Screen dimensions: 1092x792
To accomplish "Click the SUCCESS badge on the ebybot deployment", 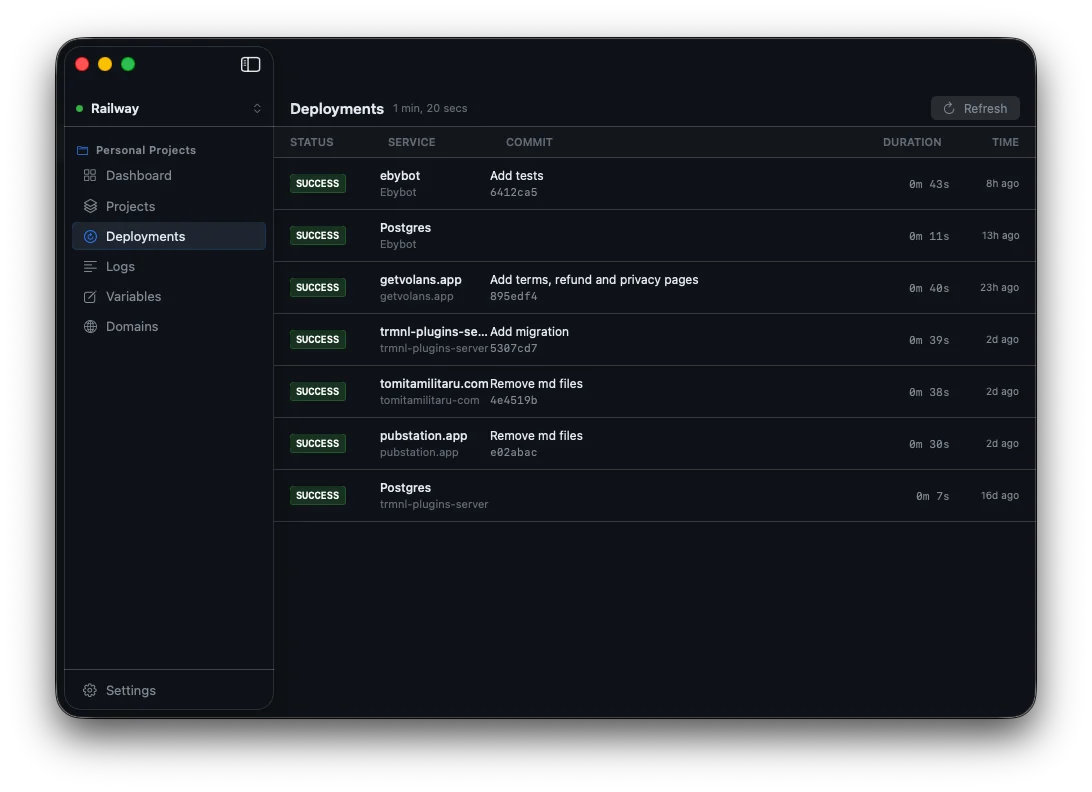I will tap(317, 184).
